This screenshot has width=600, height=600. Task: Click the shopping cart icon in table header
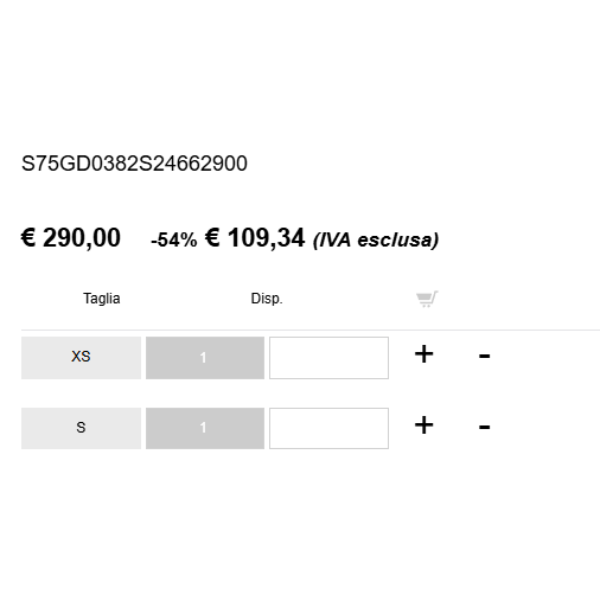click(x=427, y=299)
